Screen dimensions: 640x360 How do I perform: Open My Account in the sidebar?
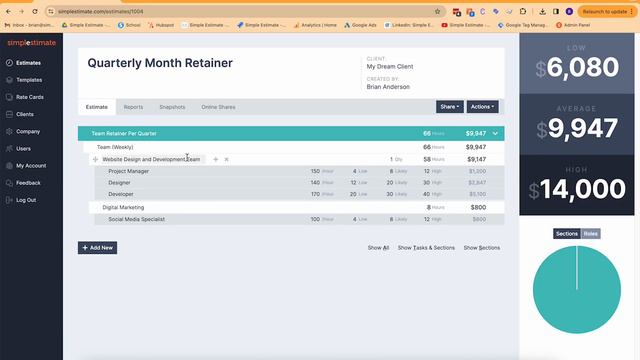pos(26,166)
